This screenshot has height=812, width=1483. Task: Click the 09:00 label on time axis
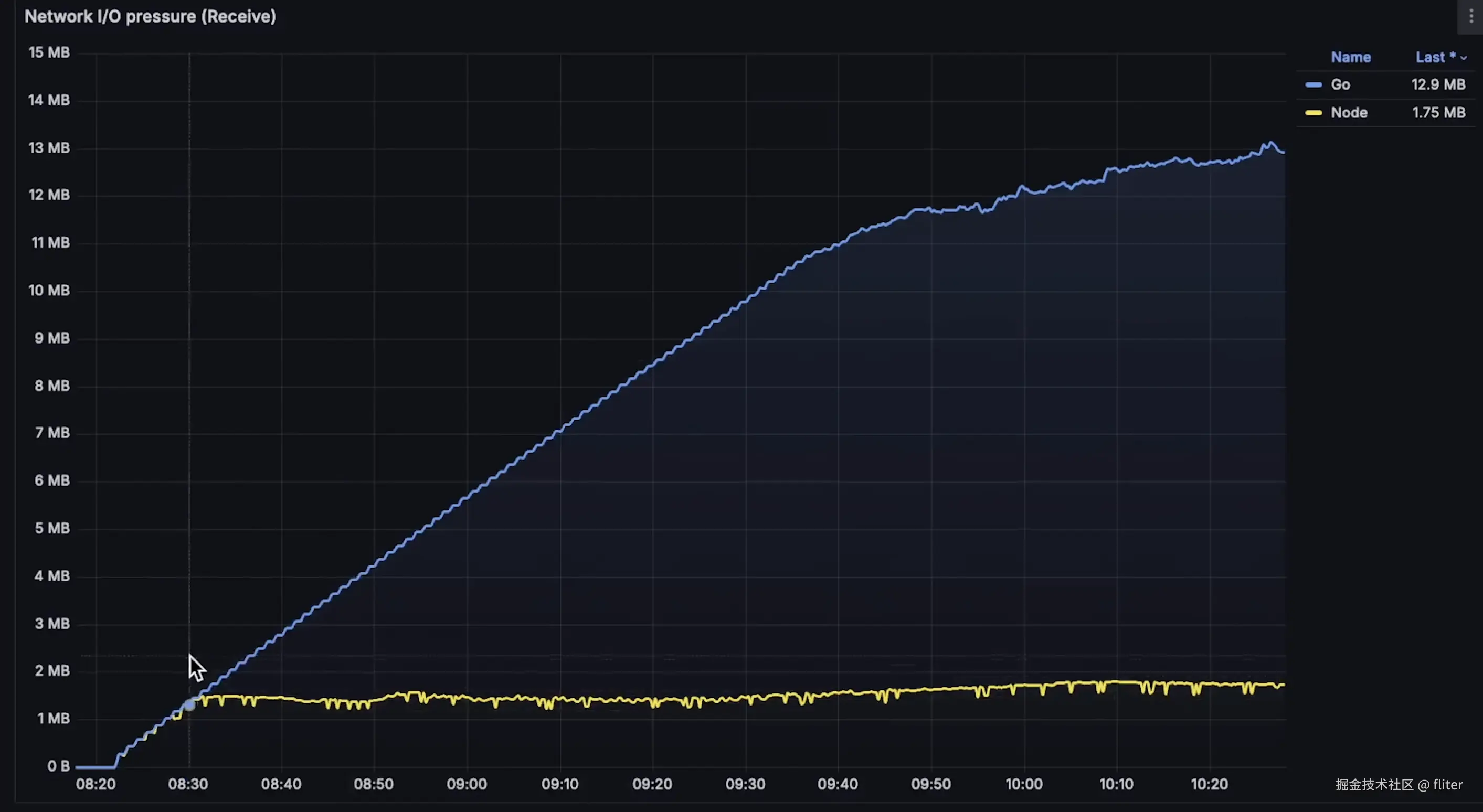click(x=467, y=784)
